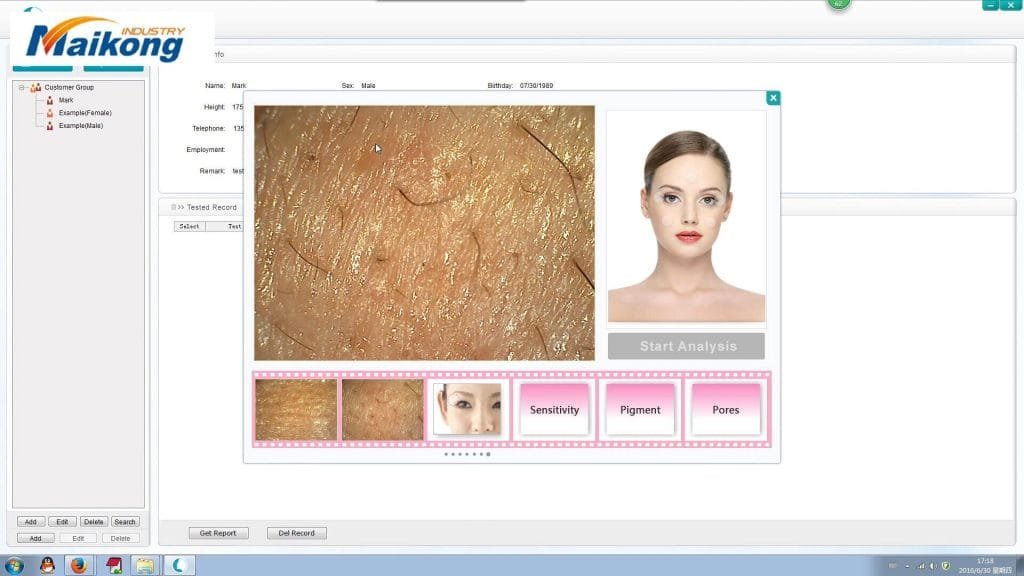
Task: Select the woman's eye-area thumbnail
Action: pyautogui.click(x=467, y=409)
